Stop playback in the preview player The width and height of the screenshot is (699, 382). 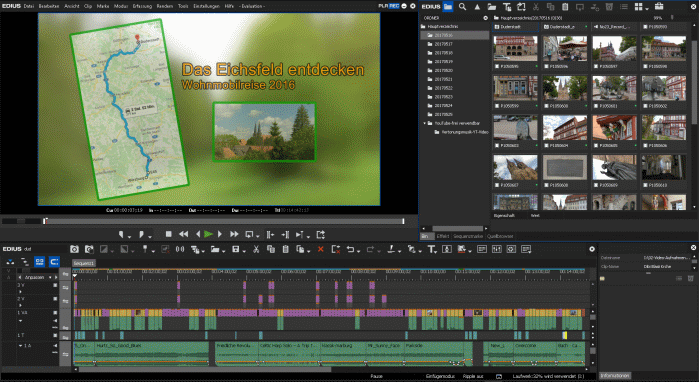pyautogui.click(x=169, y=234)
